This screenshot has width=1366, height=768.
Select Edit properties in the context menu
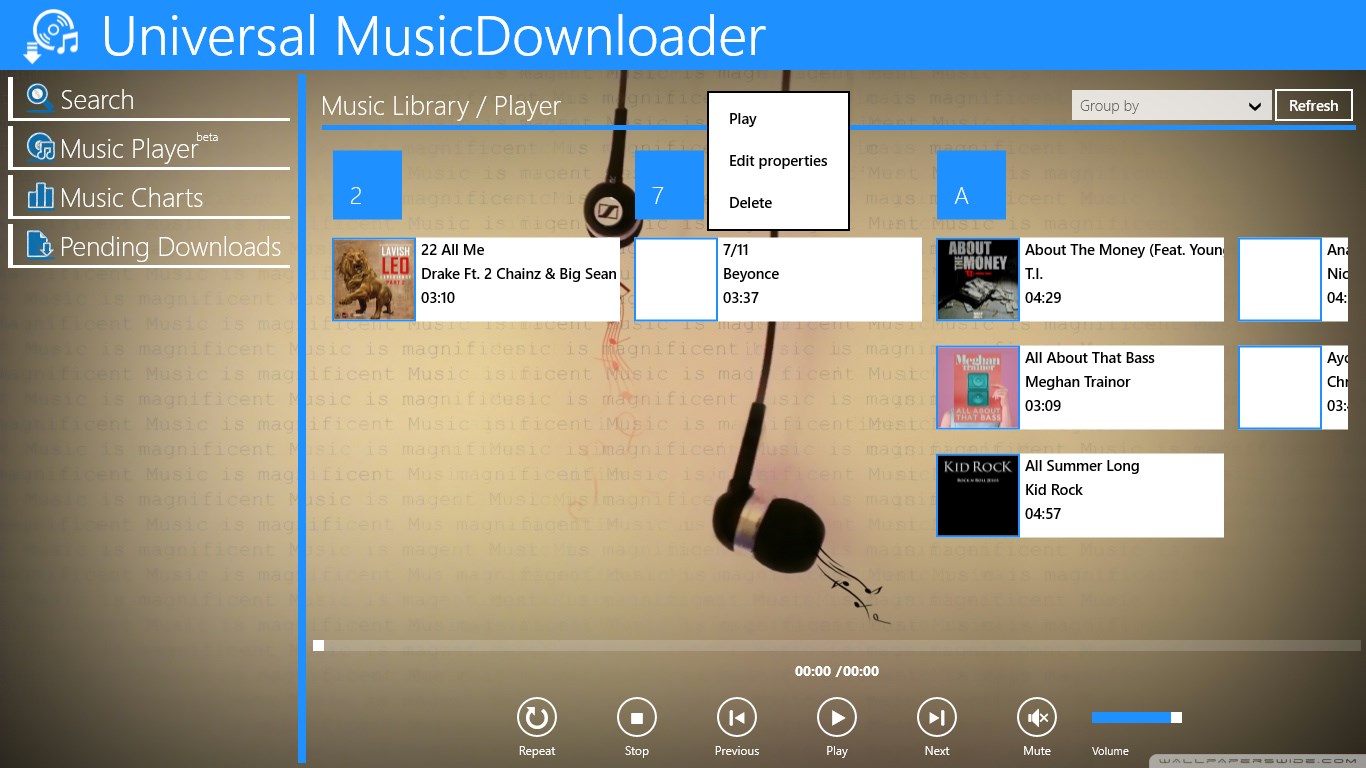click(778, 160)
